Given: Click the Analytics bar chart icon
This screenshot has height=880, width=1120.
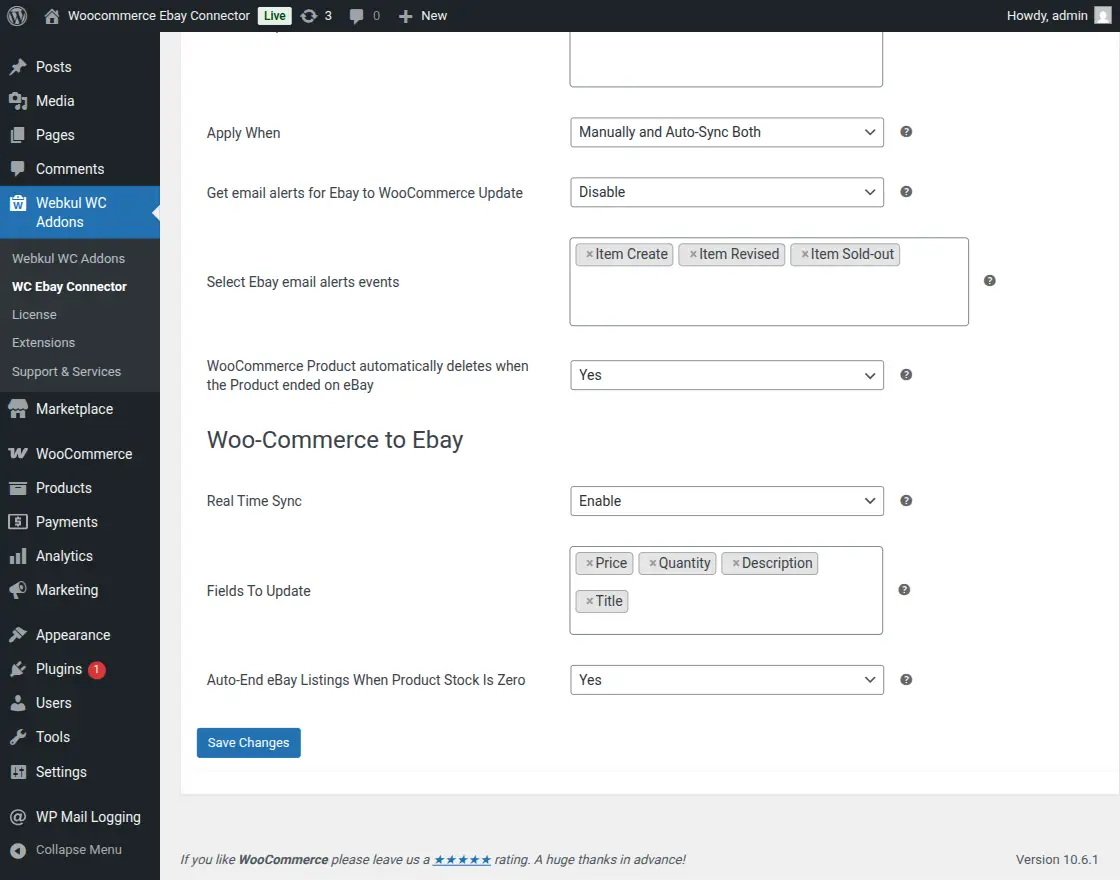Looking at the screenshot, I should point(18,556).
